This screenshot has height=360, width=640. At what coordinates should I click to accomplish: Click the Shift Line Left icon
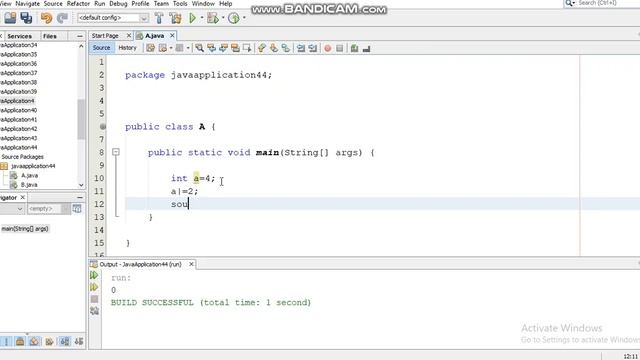pos(301,48)
